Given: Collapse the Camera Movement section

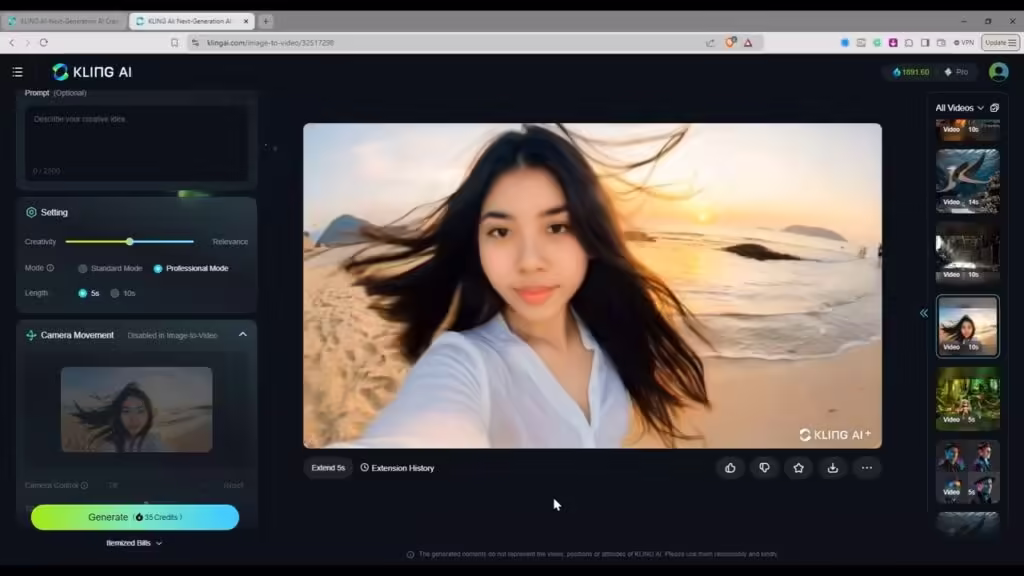Looking at the screenshot, I should pyautogui.click(x=243, y=334).
